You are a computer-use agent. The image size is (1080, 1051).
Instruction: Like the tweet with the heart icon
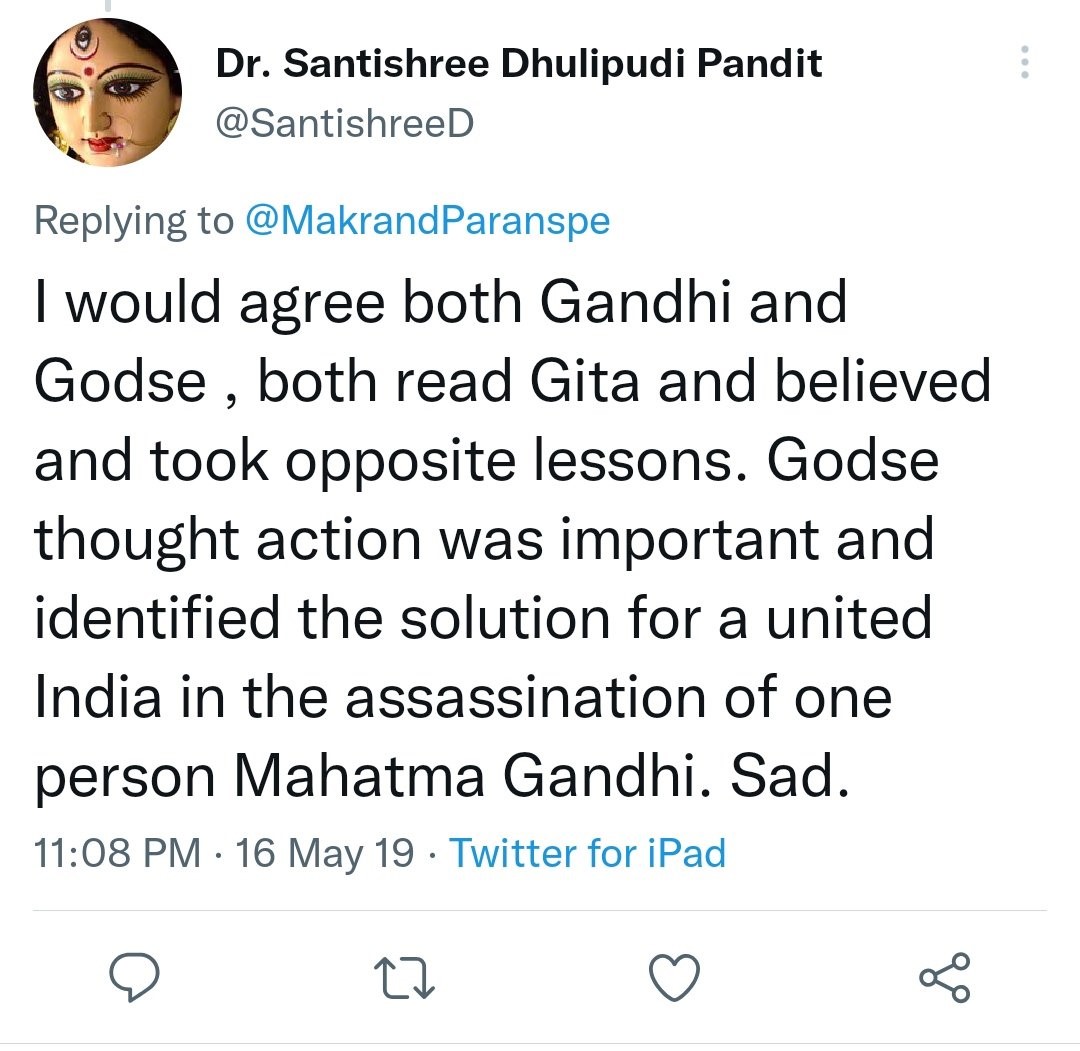pyautogui.click(x=673, y=977)
